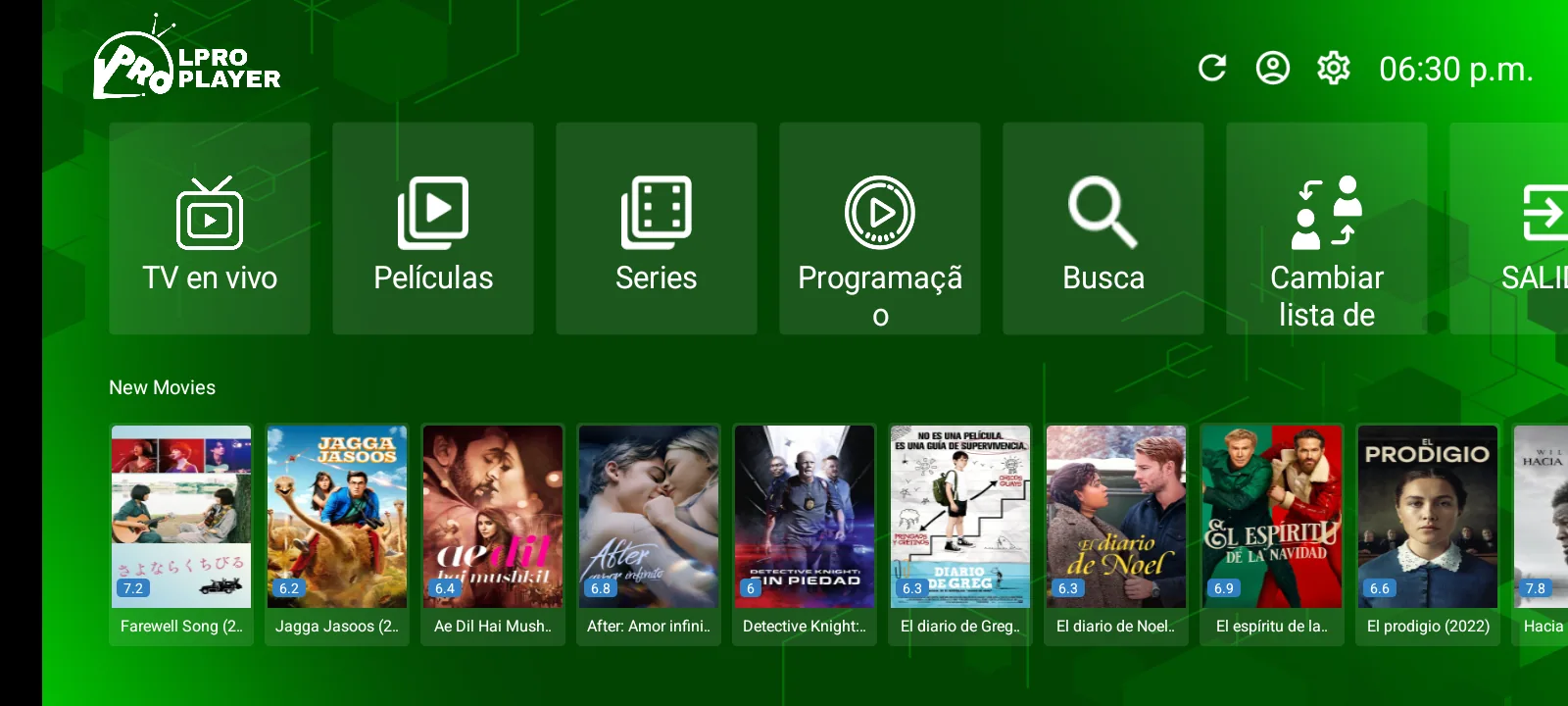Open the Busca search tile

[x=1103, y=228]
